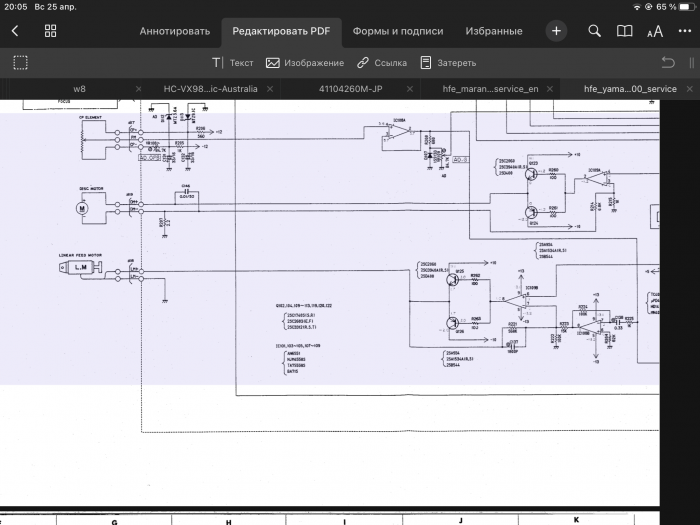Switch to 41104260M-JP document tab

(x=350, y=89)
